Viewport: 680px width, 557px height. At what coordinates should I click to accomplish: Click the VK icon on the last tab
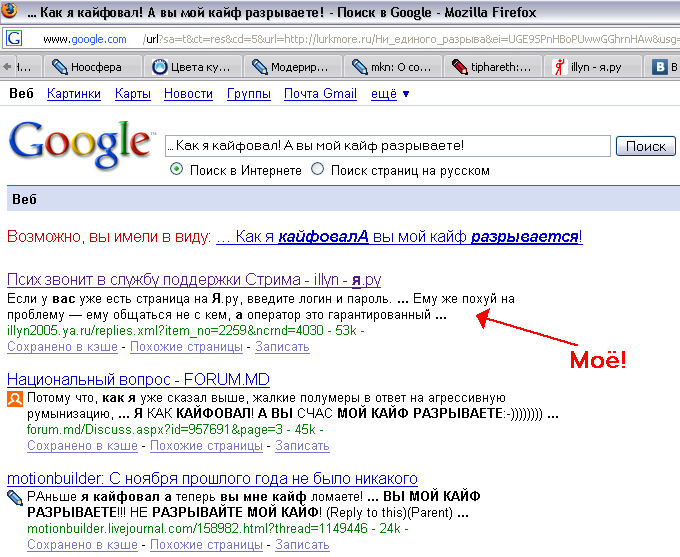coord(660,67)
